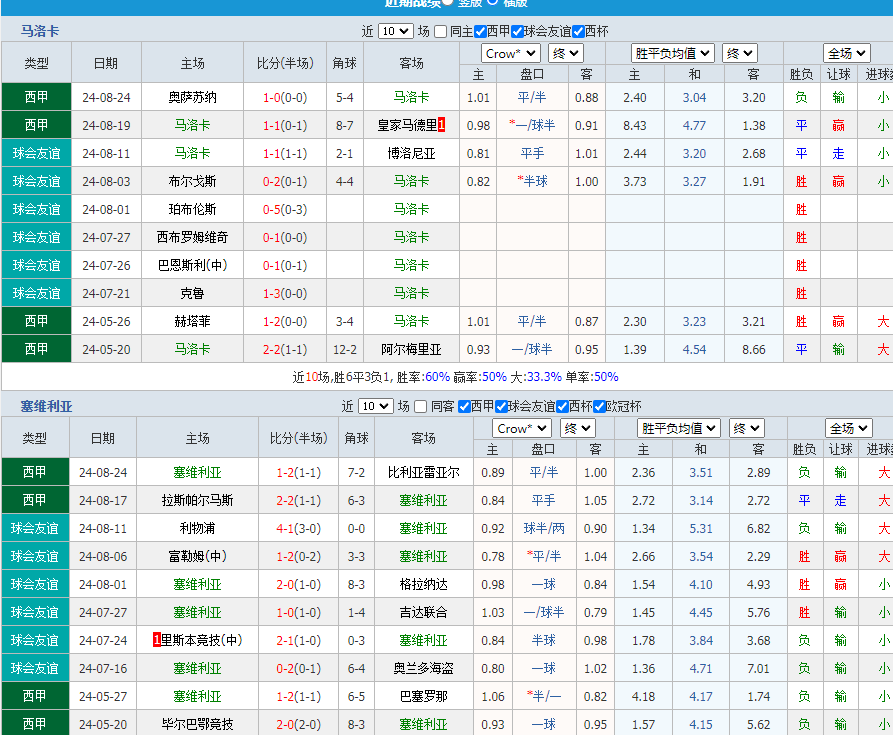The height and width of the screenshot is (735, 893).
Task: Open the 终 dropdown beside Crow*
Action: click(564, 52)
